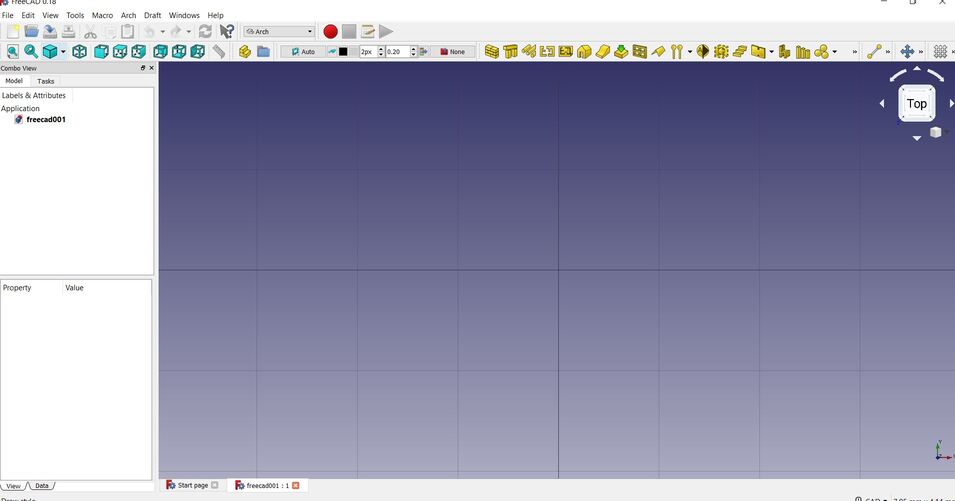Viewport: 955px width, 501px height.
Task: Save the document with the Save icon
Action: point(50,32)
